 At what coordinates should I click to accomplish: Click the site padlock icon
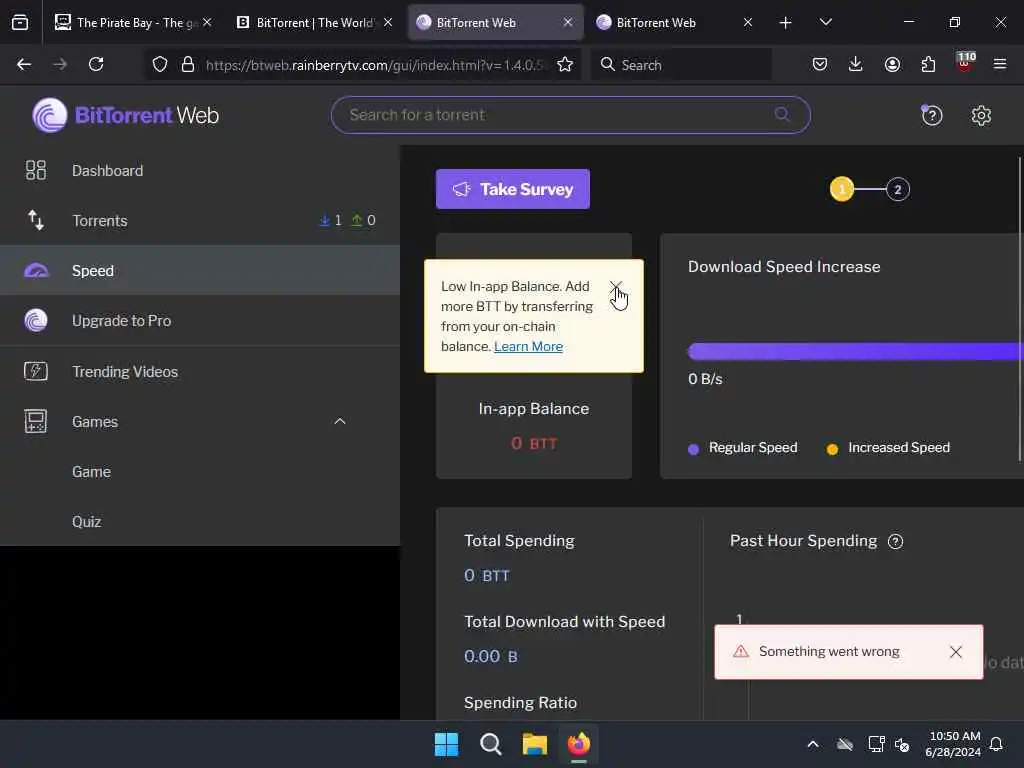[188, 64]
